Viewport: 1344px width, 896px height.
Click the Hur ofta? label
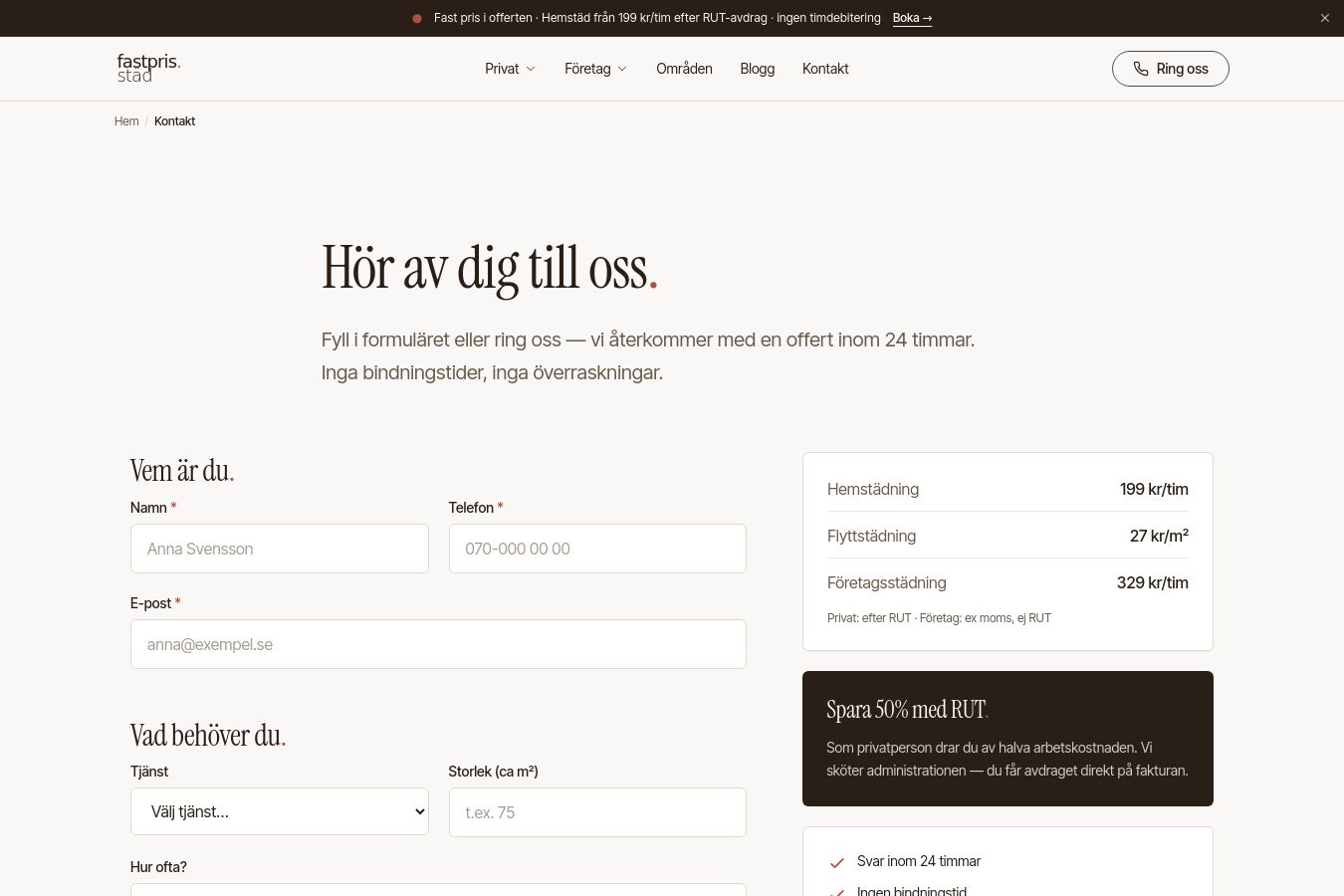[158, 867]
